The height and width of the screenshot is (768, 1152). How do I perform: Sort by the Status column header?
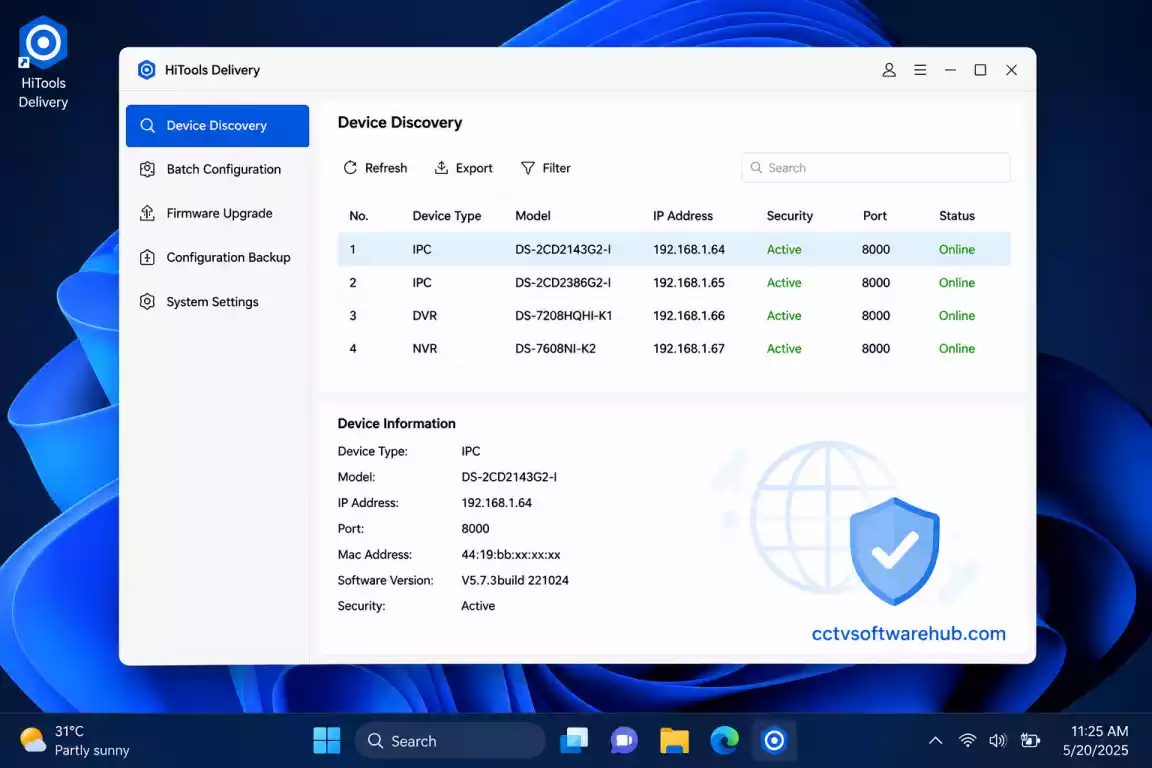point(957,215)
